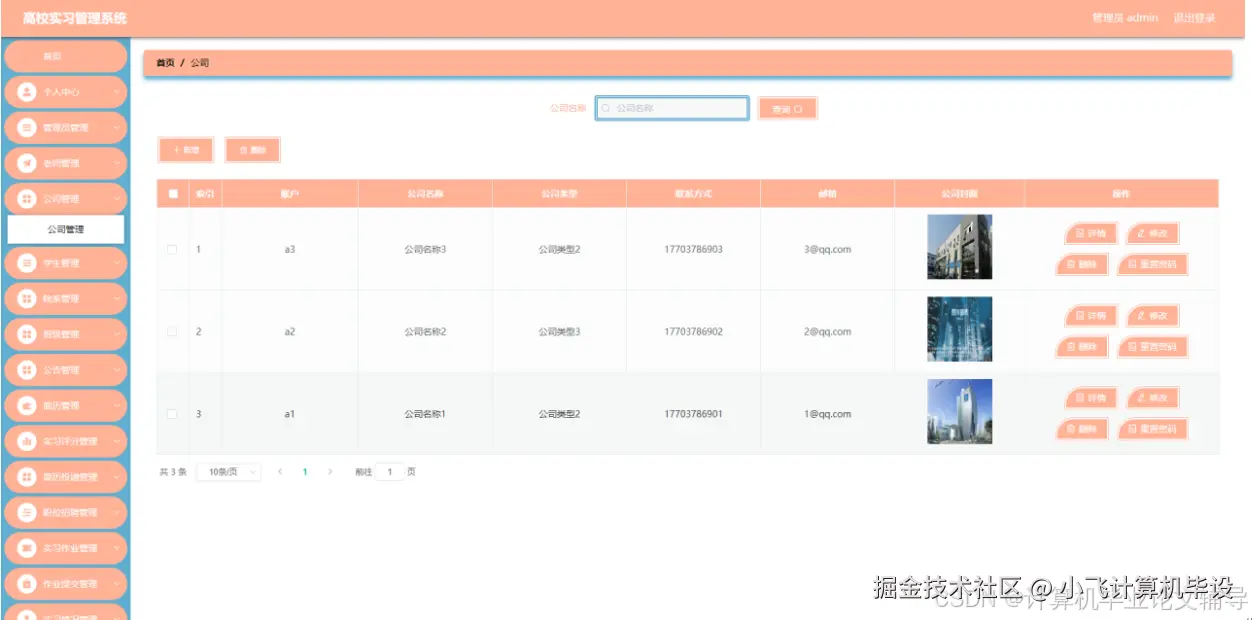
Task: Click the briefcase icon beside 简历管理
Action: [x=27, y=406]
